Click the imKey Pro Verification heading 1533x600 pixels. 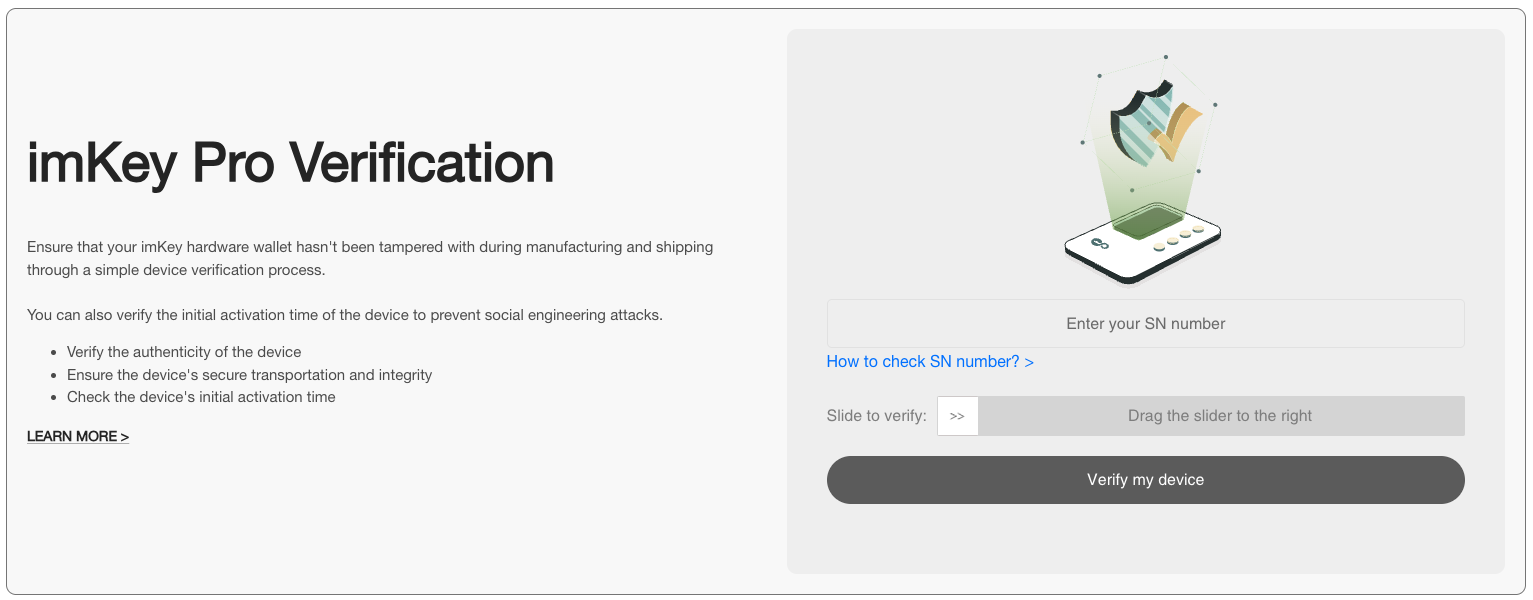pyautogui.click(x=290, y=162)
